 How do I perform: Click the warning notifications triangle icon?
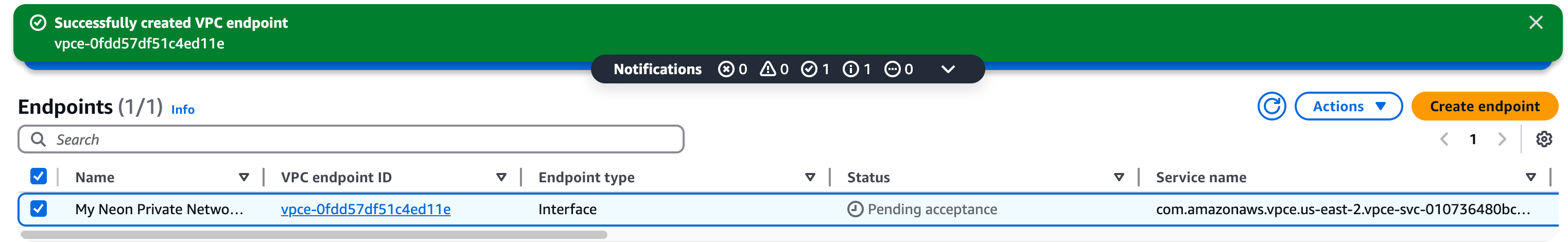pyautogui.click(x=768, y=70)
